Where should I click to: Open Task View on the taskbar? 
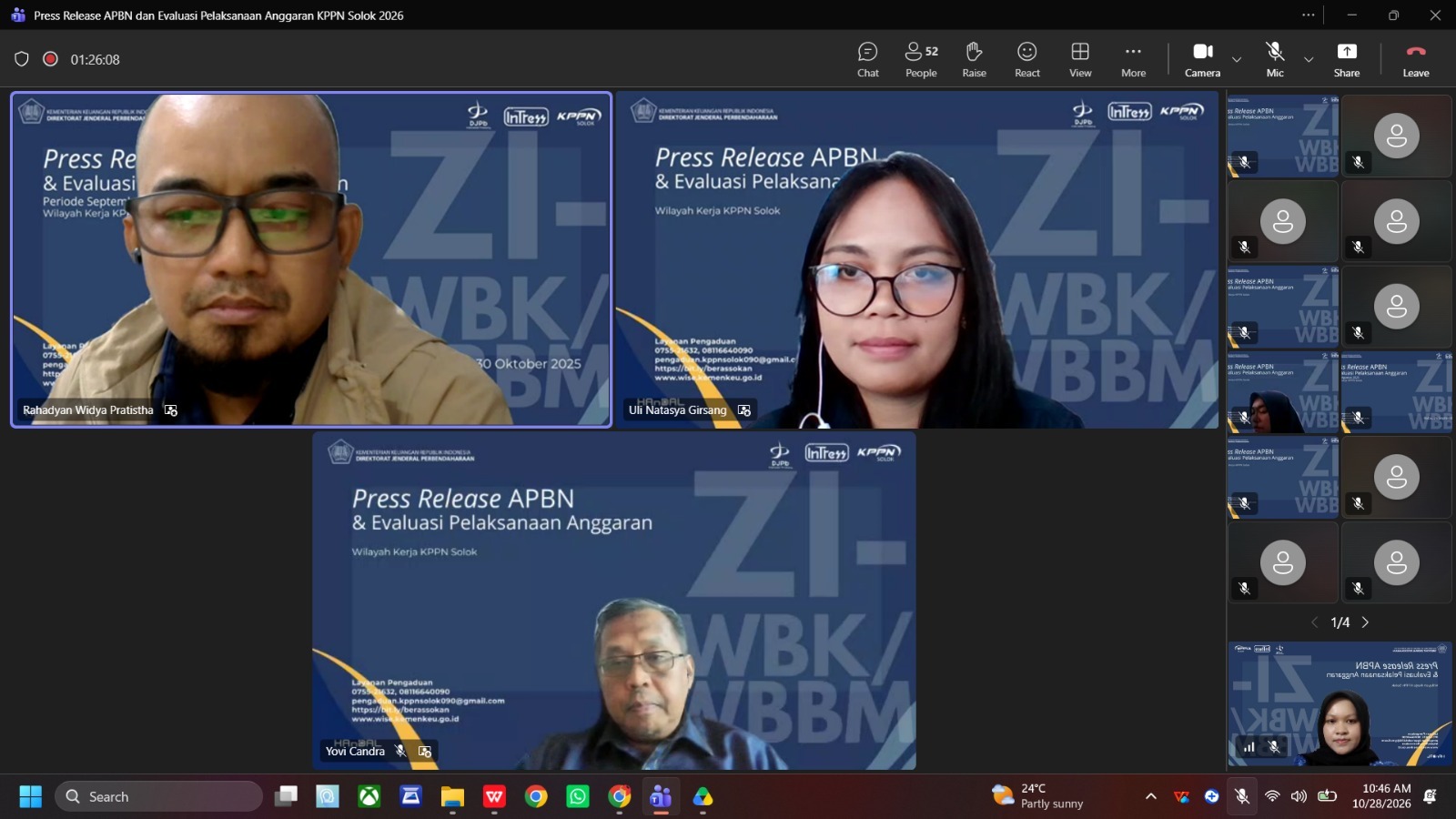pos(287,797)
